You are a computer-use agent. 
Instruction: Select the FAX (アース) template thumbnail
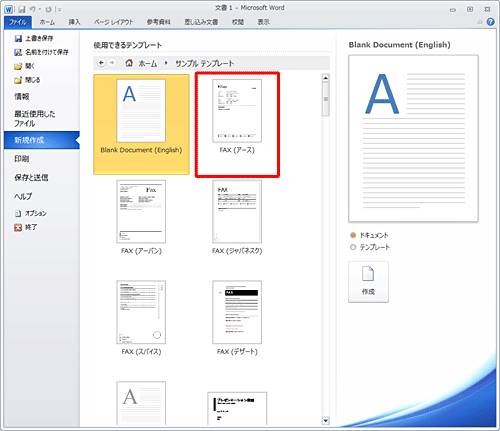click(237, 111)
